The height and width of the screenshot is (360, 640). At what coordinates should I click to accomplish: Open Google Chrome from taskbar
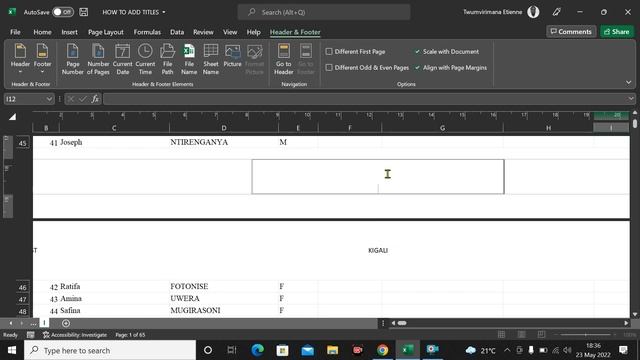[382, 350]
